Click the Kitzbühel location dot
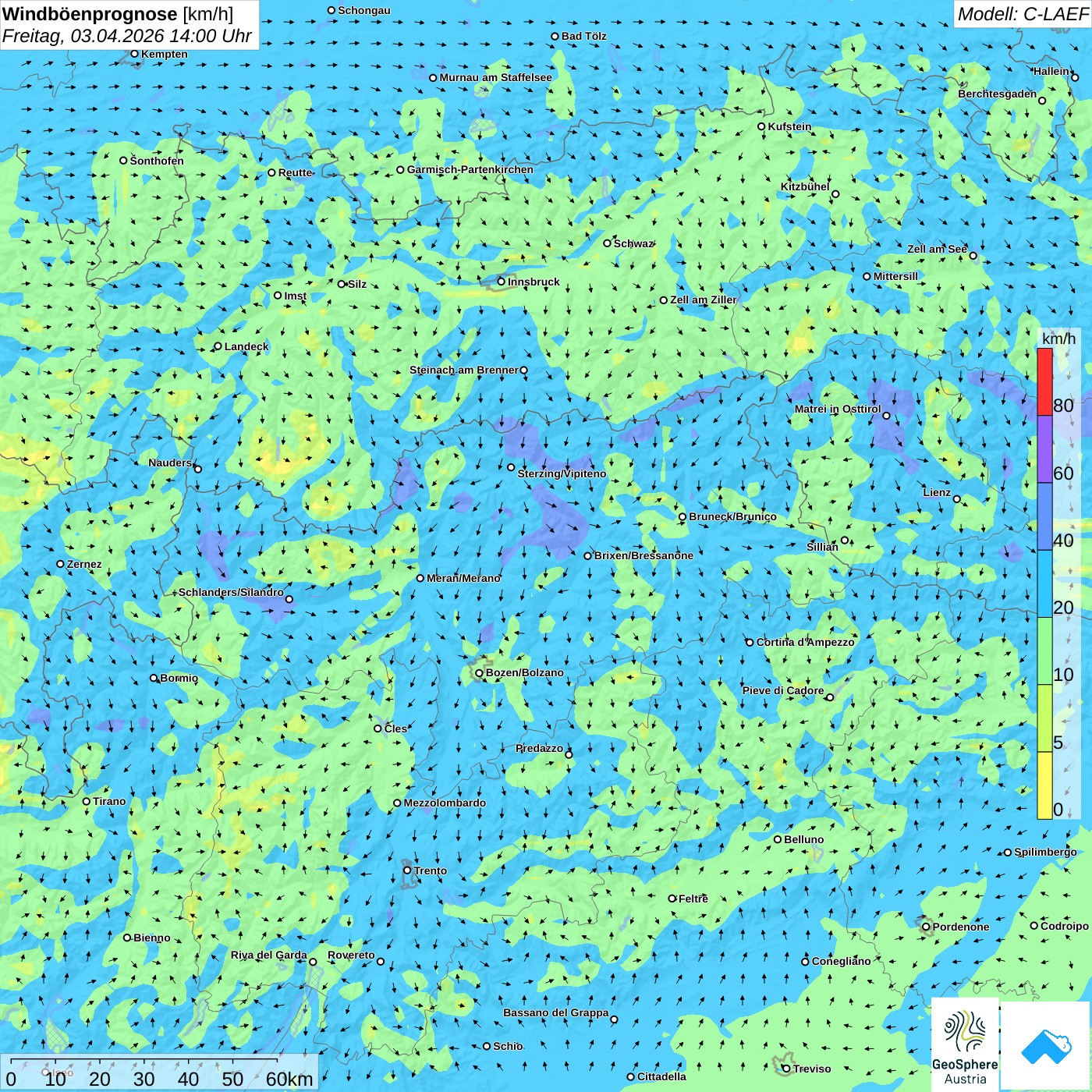 [x=835, y=194]
